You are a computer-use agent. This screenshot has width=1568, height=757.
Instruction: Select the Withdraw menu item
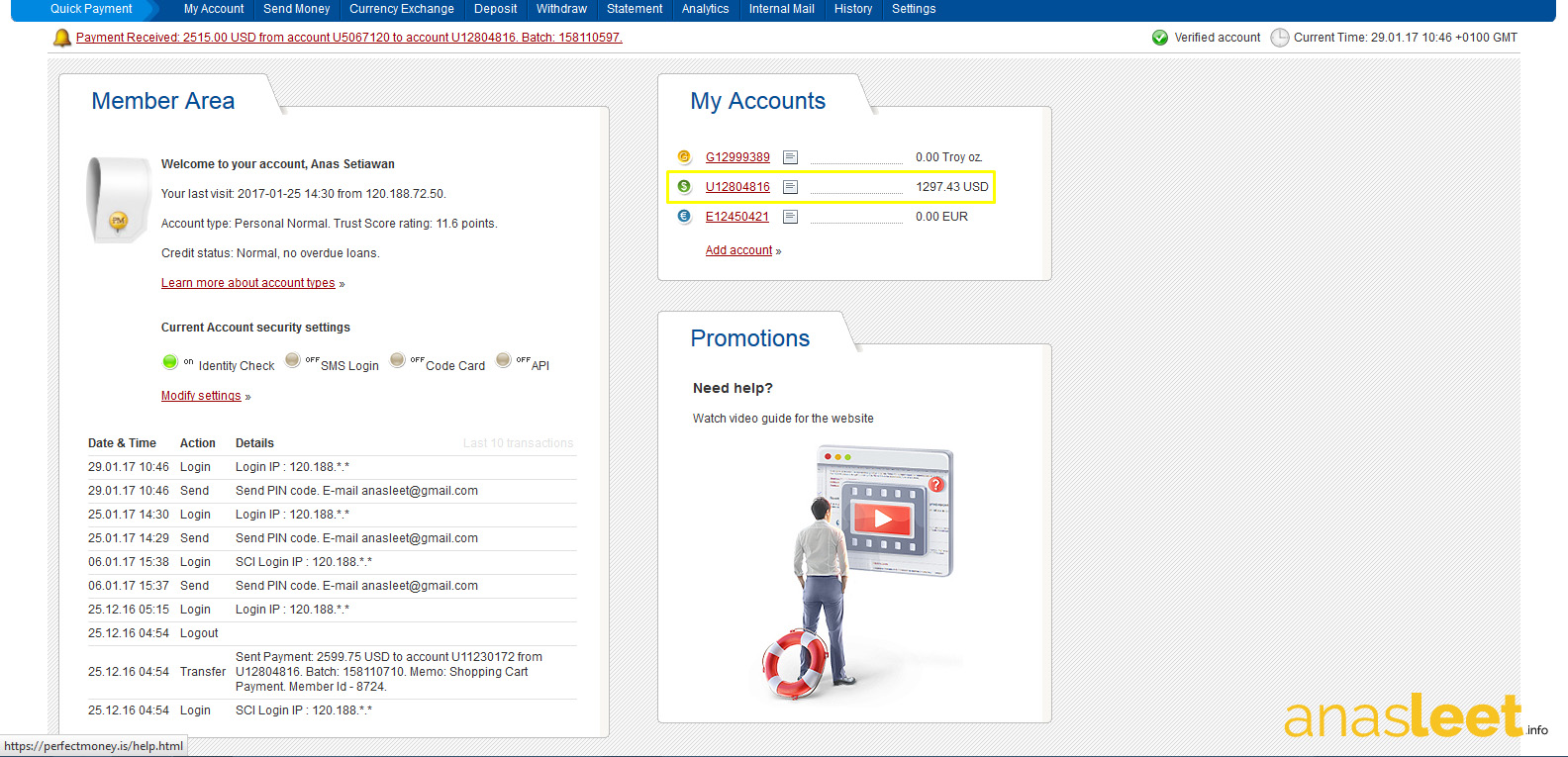pyautogui.click(x=561, y=9)
